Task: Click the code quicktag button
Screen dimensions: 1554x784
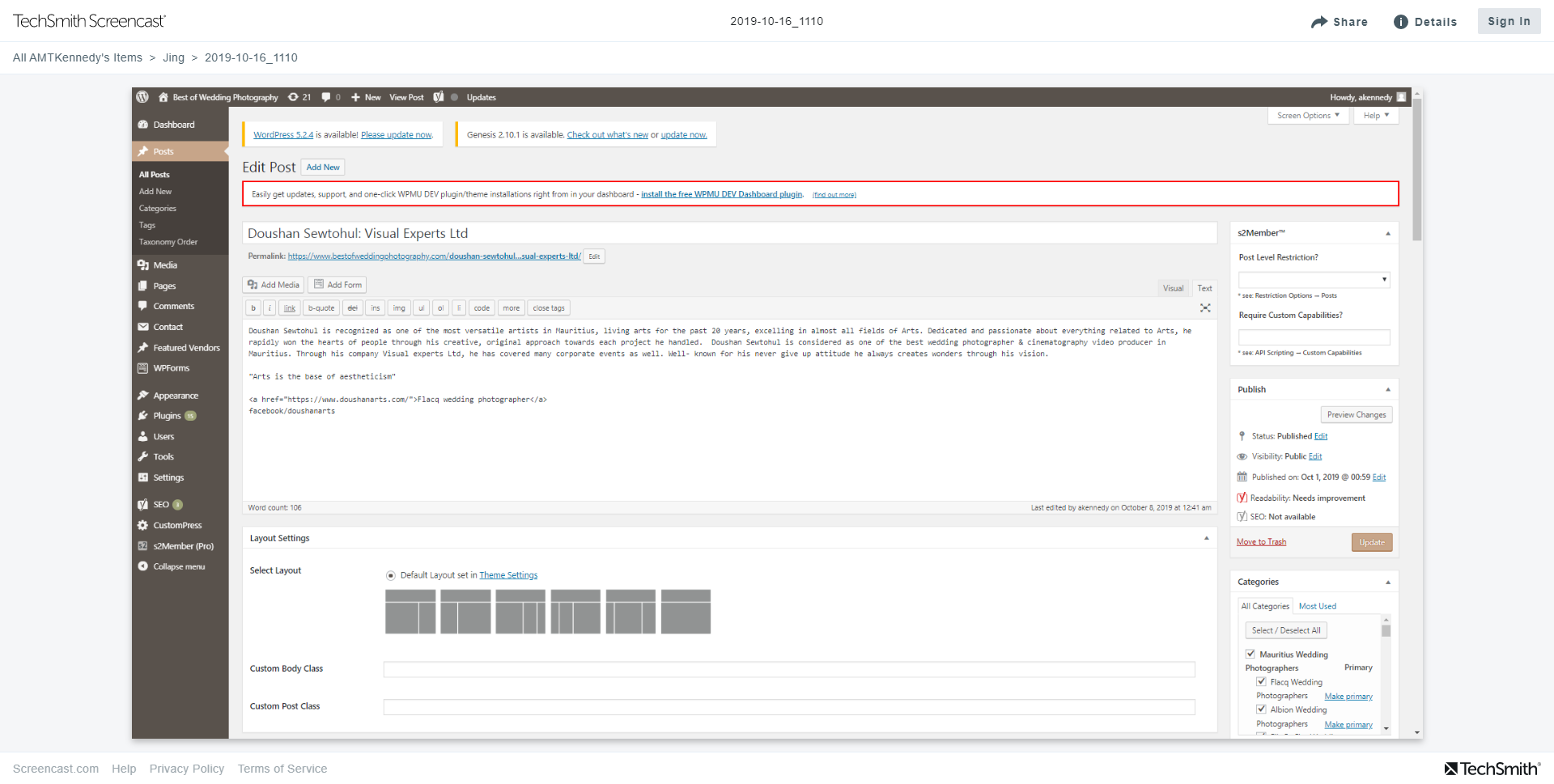Action: (482, 307)
